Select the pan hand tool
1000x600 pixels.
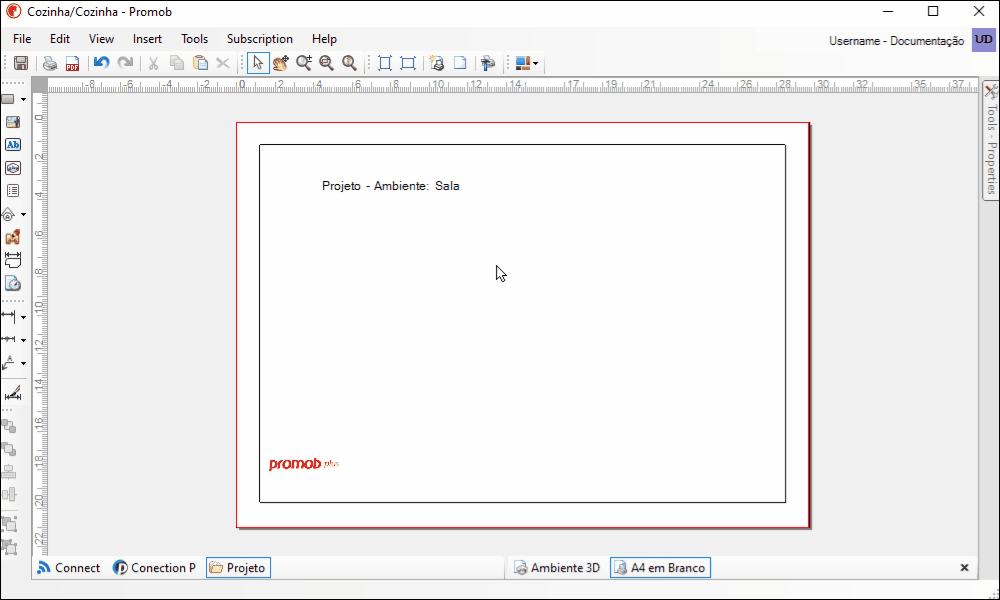coord(281,63)
